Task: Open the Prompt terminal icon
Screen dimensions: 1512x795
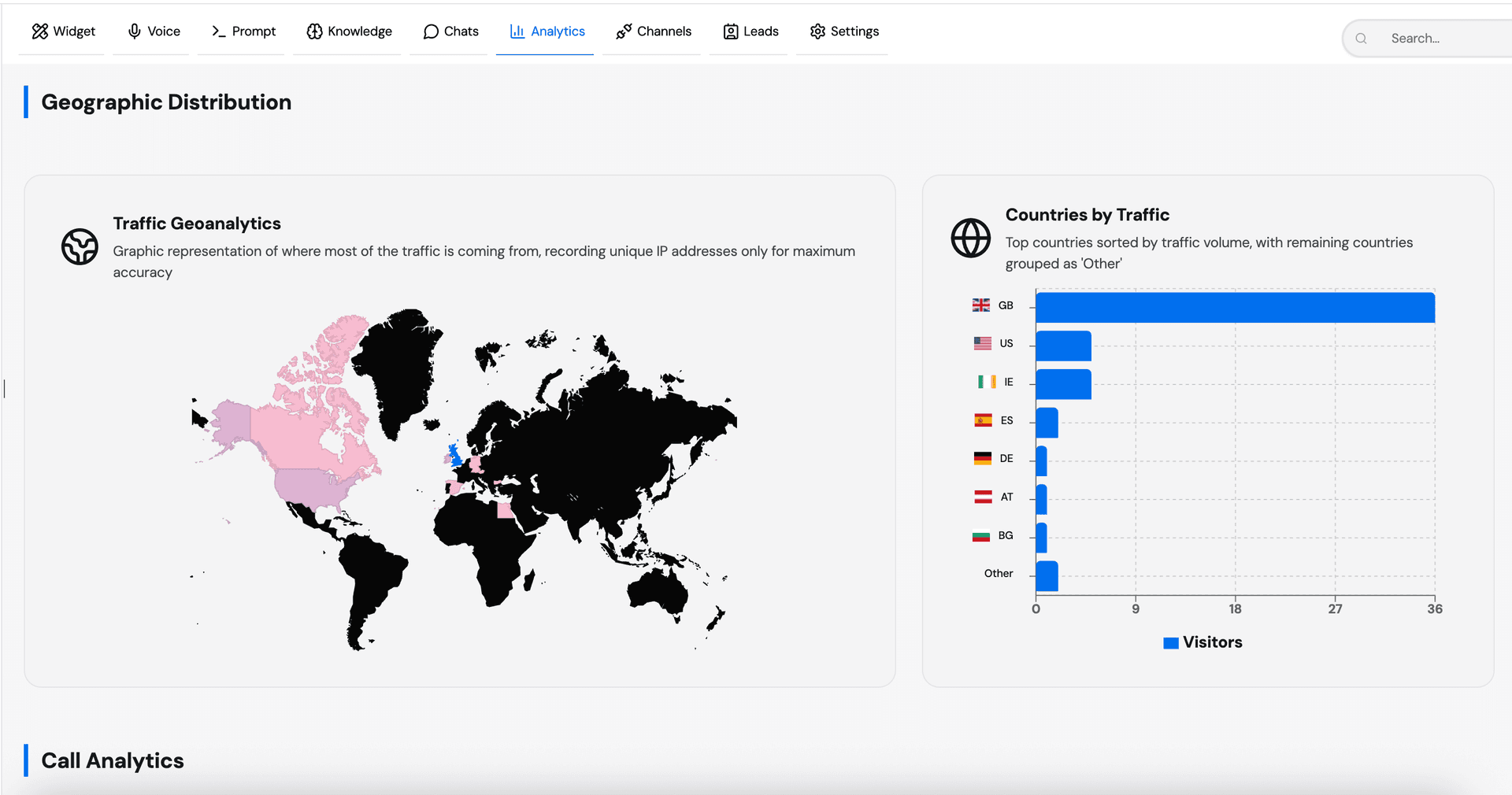Action: tap(218, 31)
